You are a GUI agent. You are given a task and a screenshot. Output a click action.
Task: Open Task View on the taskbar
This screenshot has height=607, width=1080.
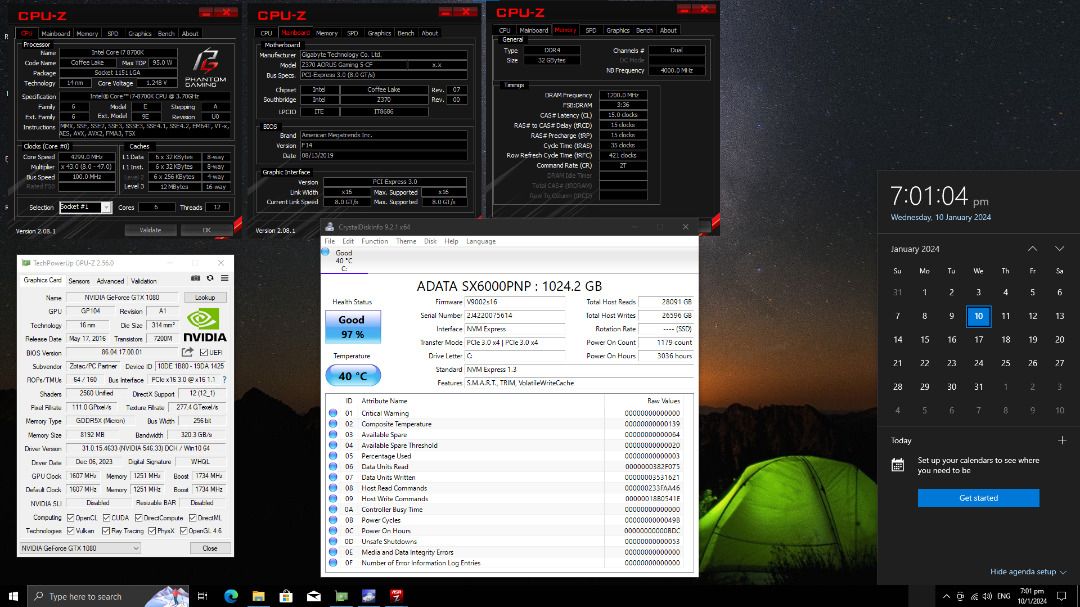tap(202, 596)
